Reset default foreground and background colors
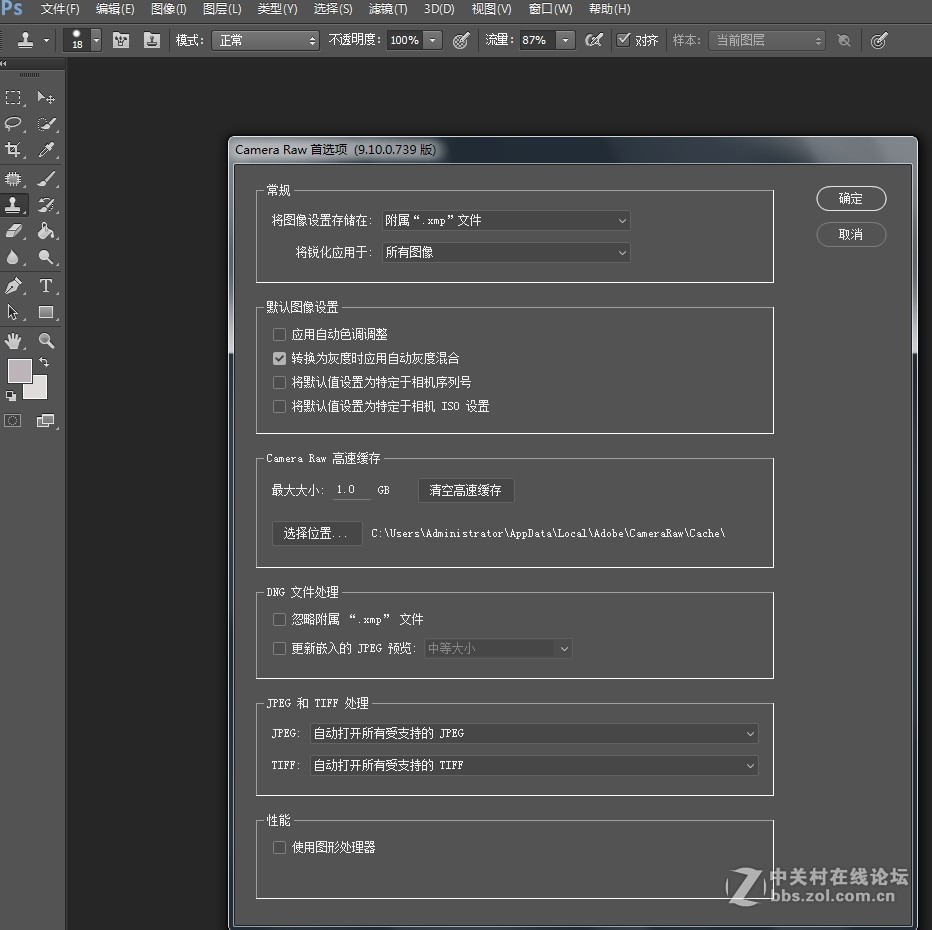932x930 pixels. click(x=11, y=396)
